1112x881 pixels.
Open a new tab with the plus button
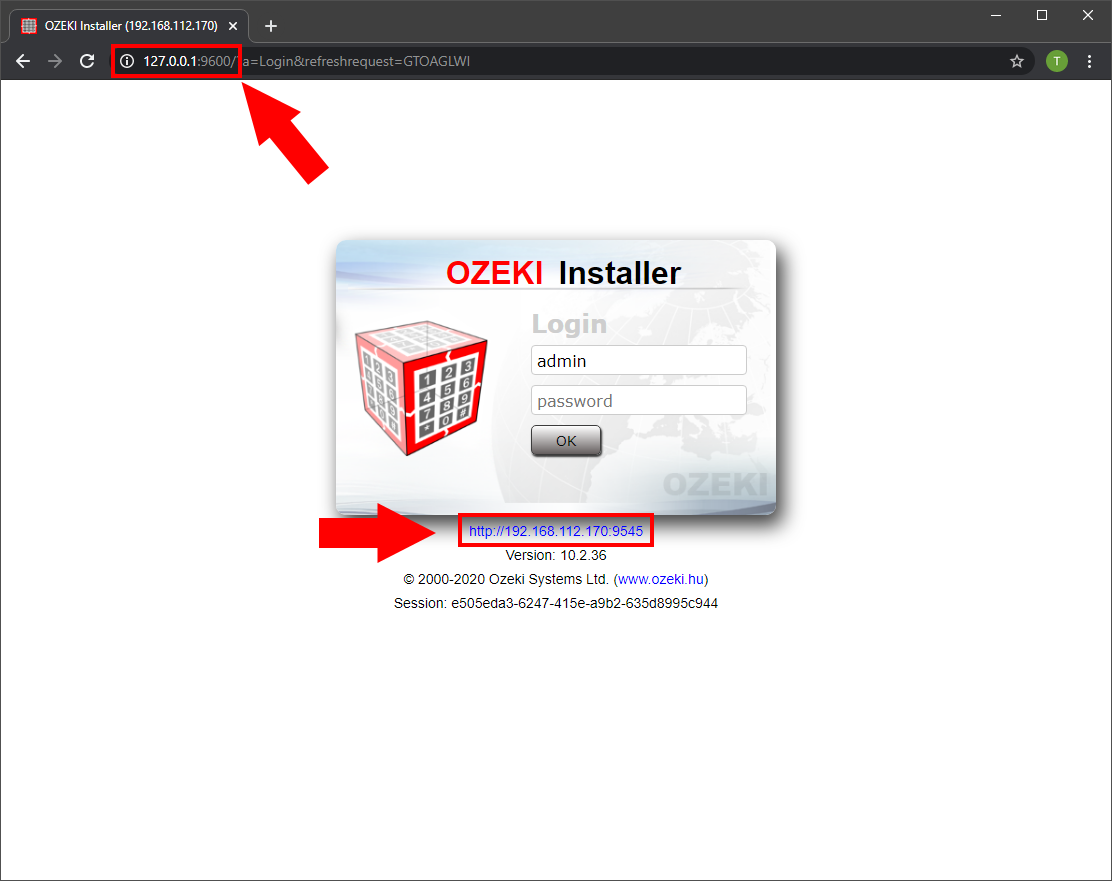tap(271, 26)
